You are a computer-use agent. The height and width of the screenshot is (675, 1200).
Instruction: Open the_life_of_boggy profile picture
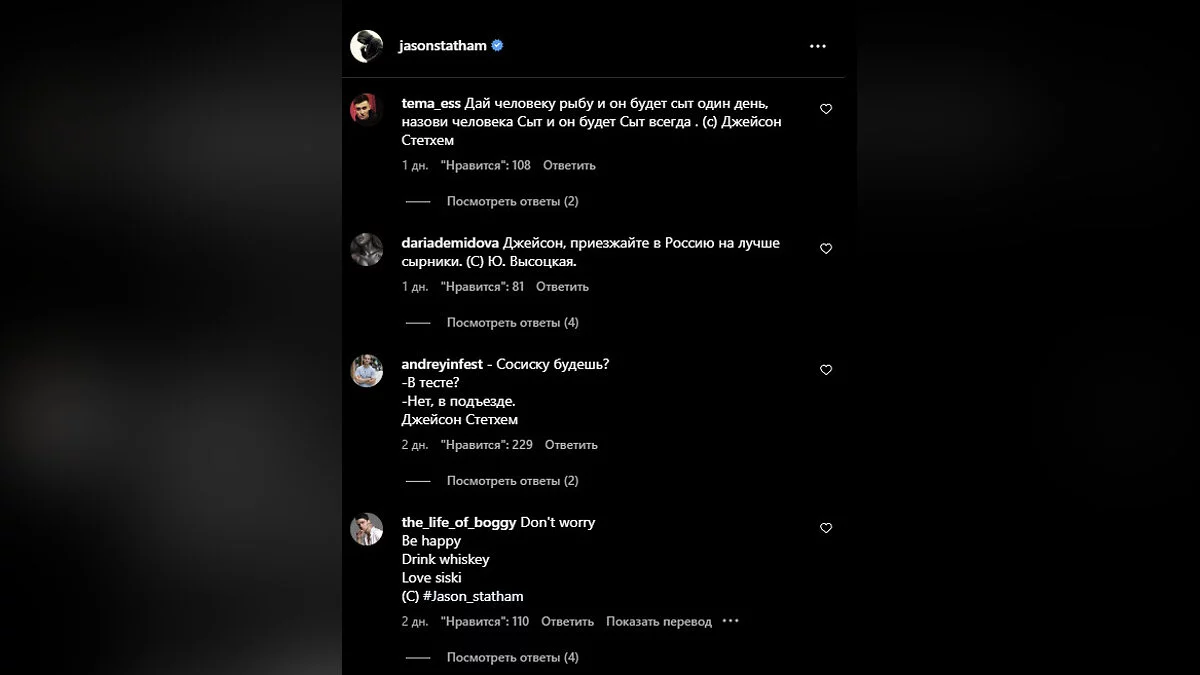coord(366,529)
